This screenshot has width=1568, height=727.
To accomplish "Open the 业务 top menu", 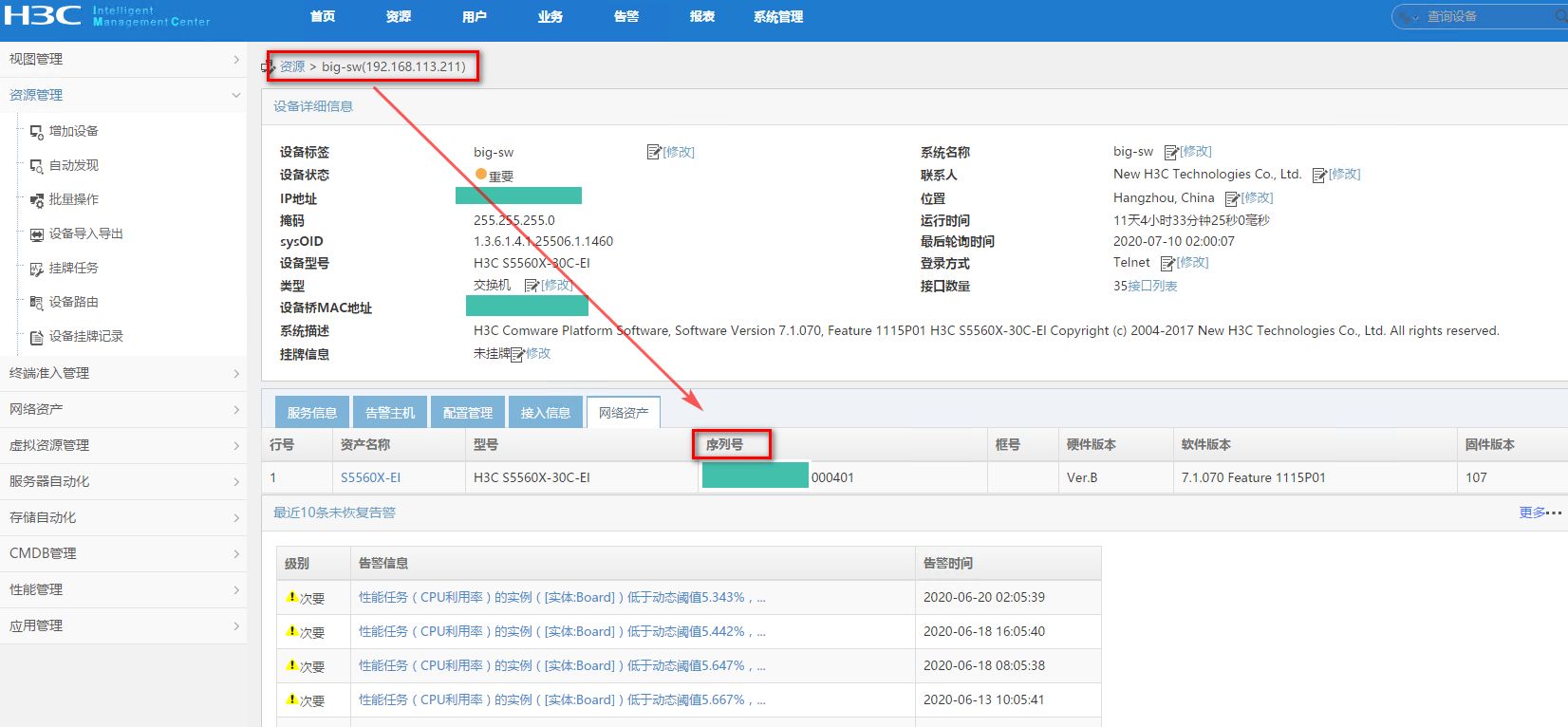I will [551, 17].
